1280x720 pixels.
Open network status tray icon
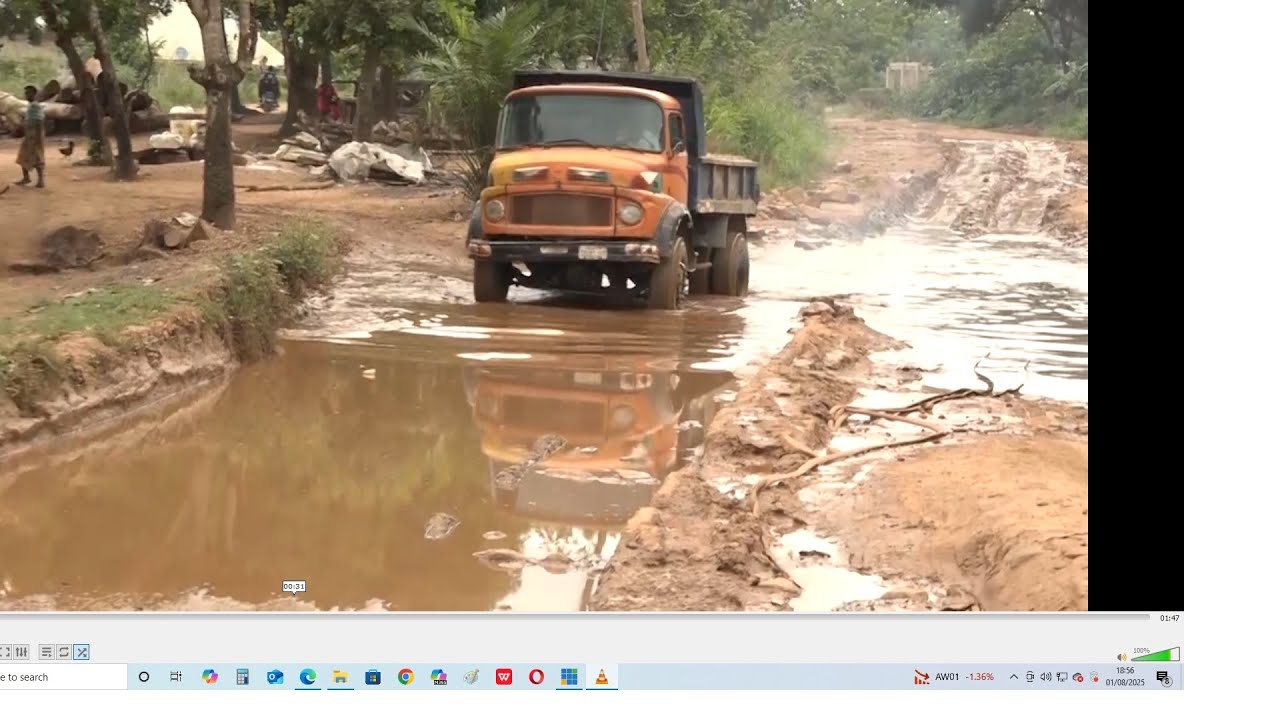click(1062, 677)
